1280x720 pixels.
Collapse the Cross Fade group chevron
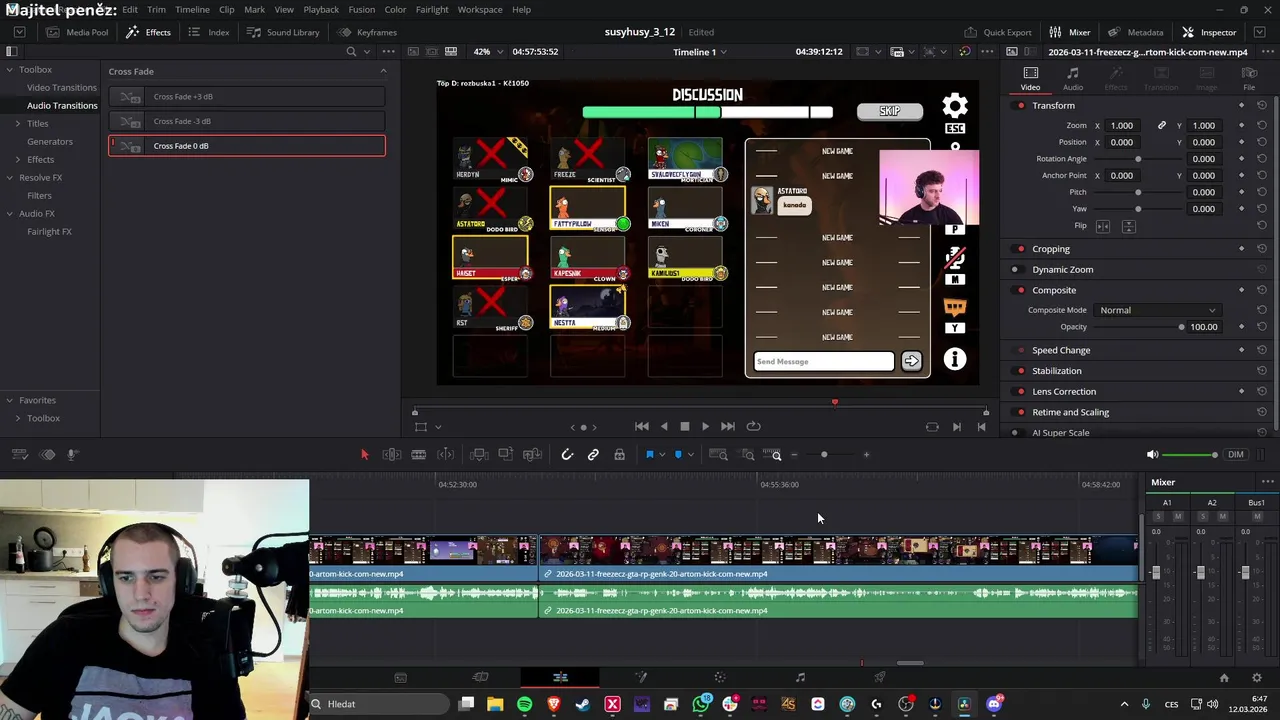[383, 71]
